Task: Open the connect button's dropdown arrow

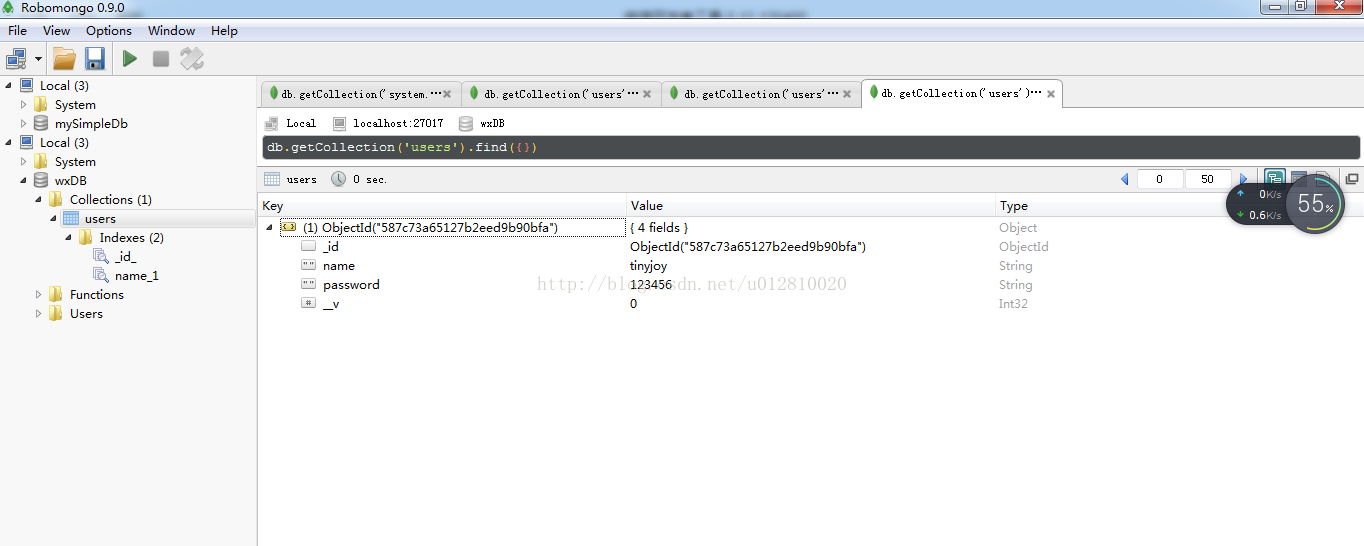Action: click(38, 60)
